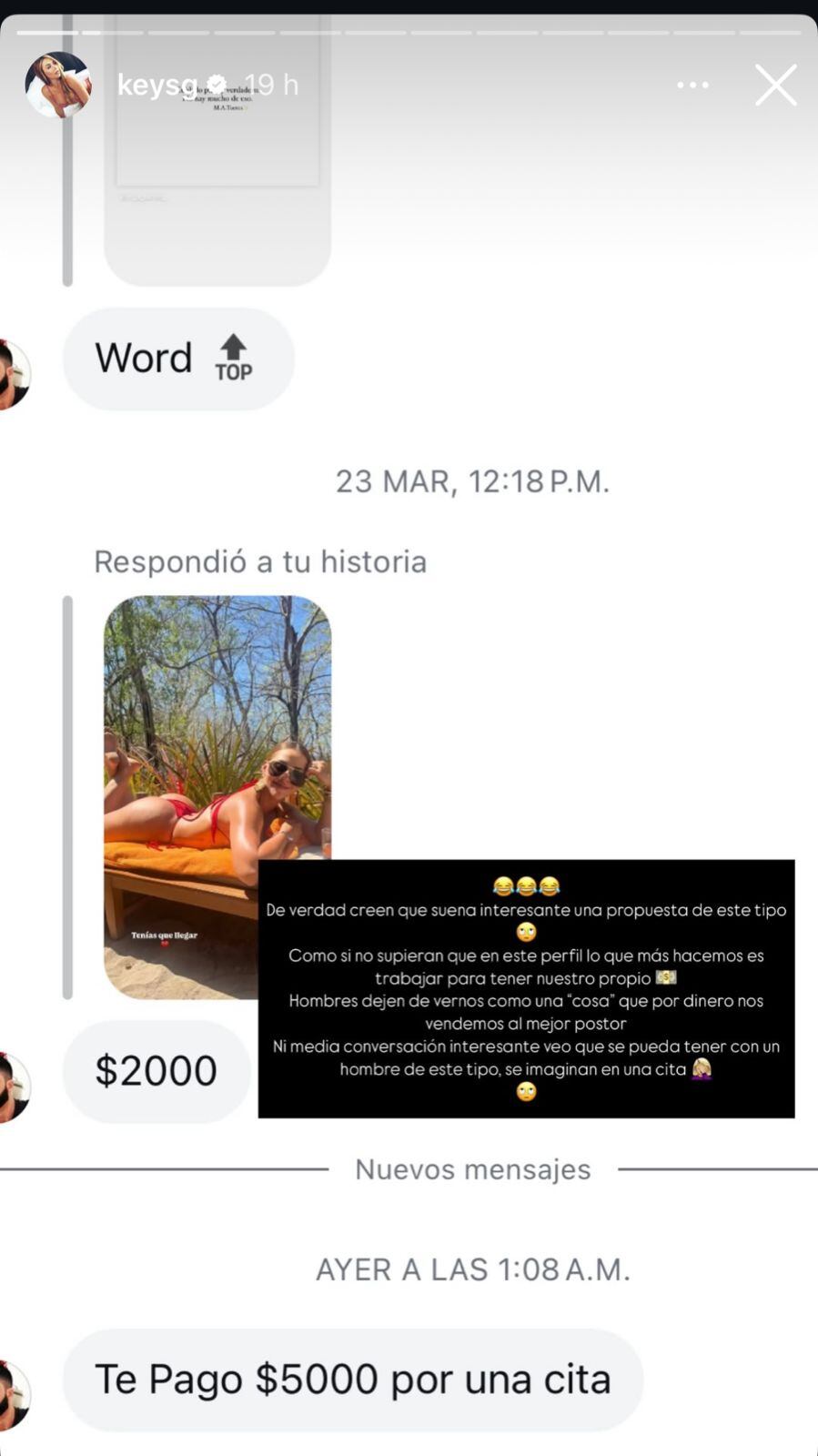
Task: Tap the Word TOP message bubble
Action: tap(178, 359)
